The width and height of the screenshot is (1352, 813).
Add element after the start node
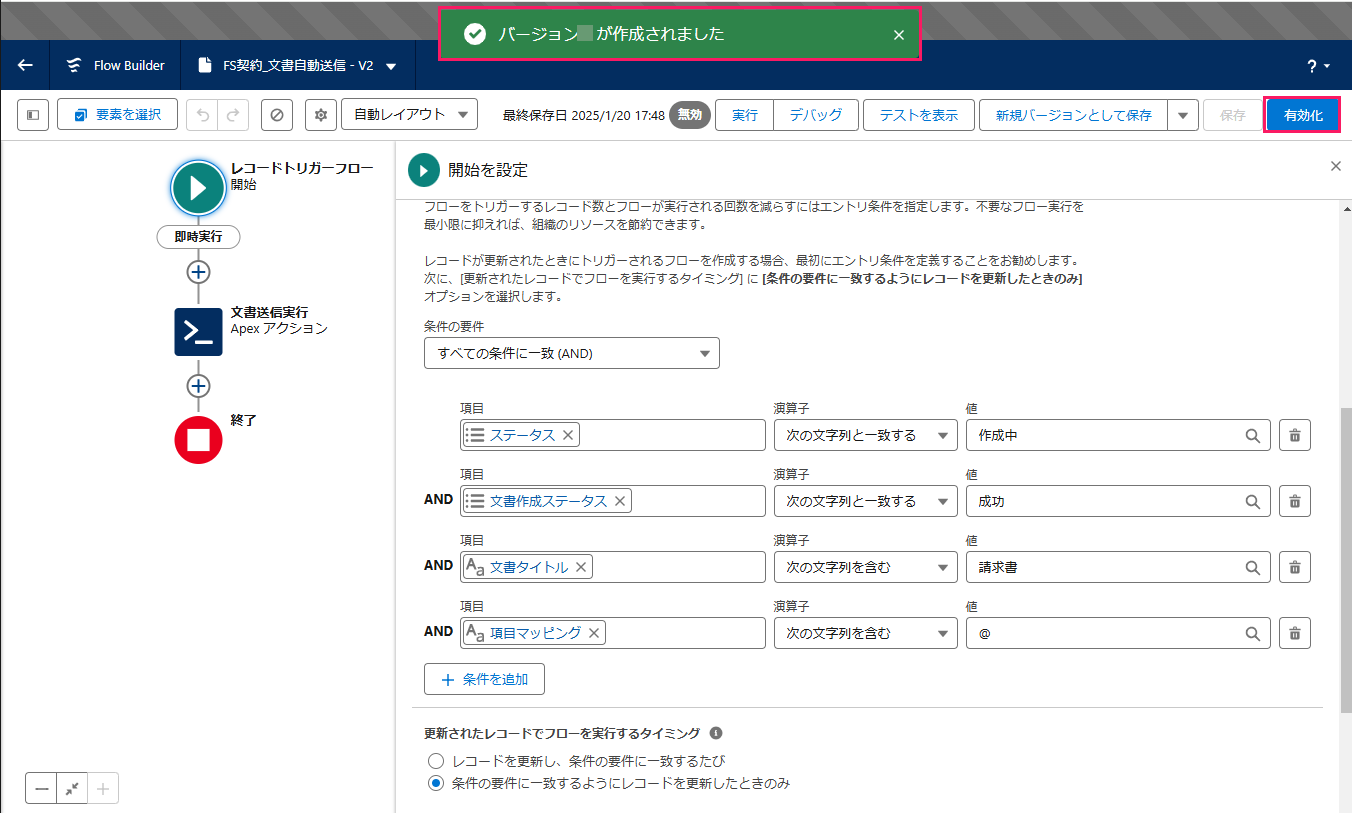click(198, 272)
